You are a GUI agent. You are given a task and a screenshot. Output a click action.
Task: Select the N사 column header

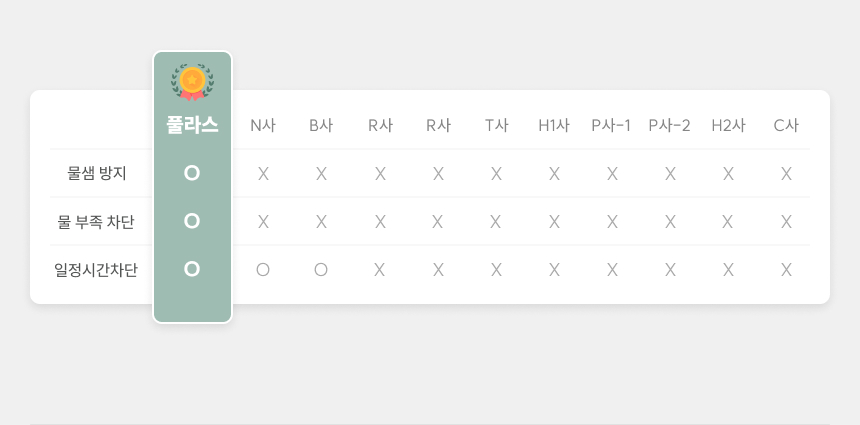coord(263,126)
